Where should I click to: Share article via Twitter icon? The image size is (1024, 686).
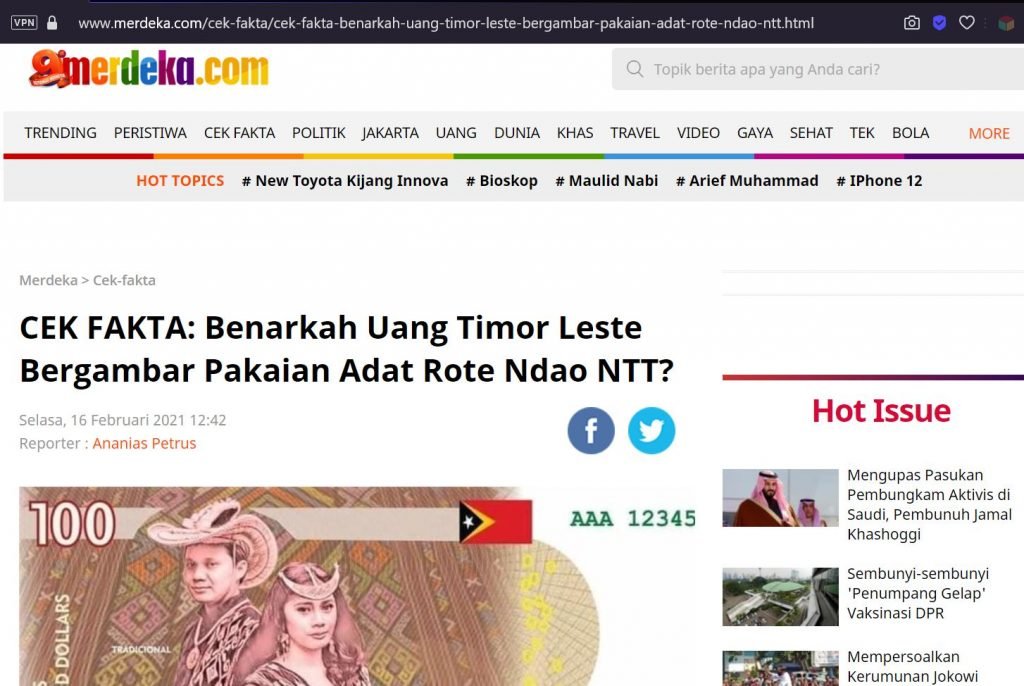[x=651, y=431]
